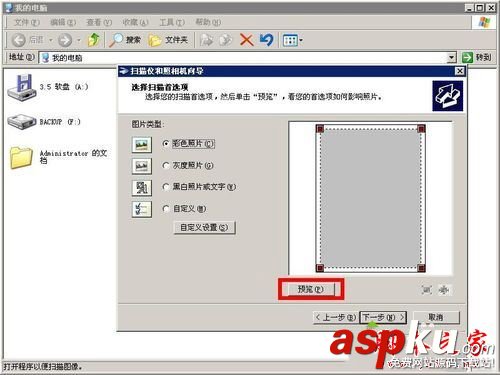This screenshot has width=500, height=375.
Task: Click the bottom-right crop handle
Action: 421,268
